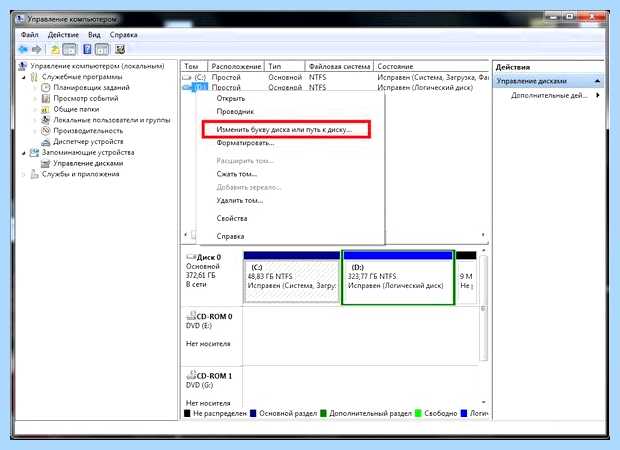Choose Форматировать... in the context menu
This screenshot has width=620, height=450.
coord(246,143)
